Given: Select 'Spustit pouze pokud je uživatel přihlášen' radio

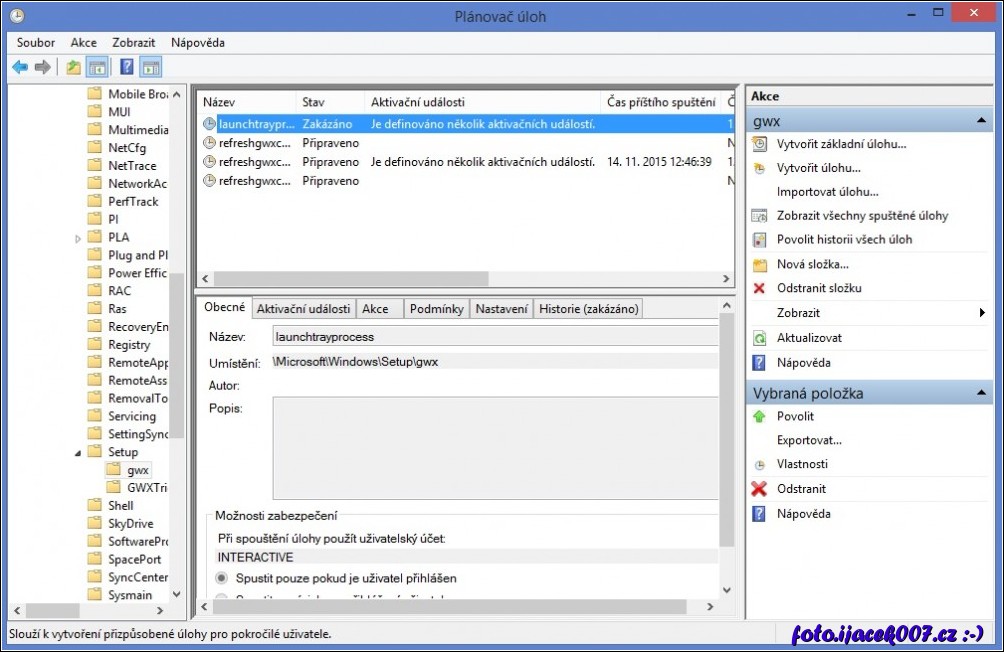Looking at the screenshot, I should pyautogui.click(x=222, y=578).
